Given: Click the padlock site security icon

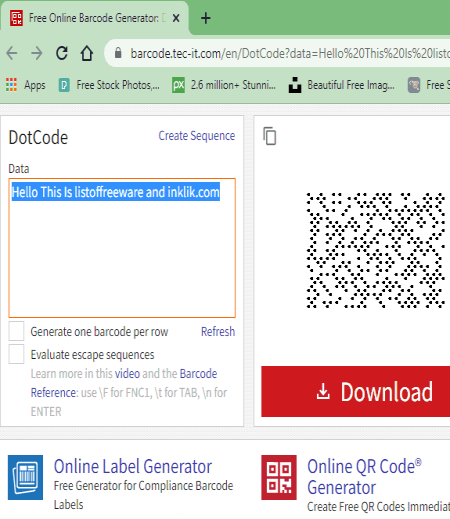Looking at the screenshot, I should [118, 53].
